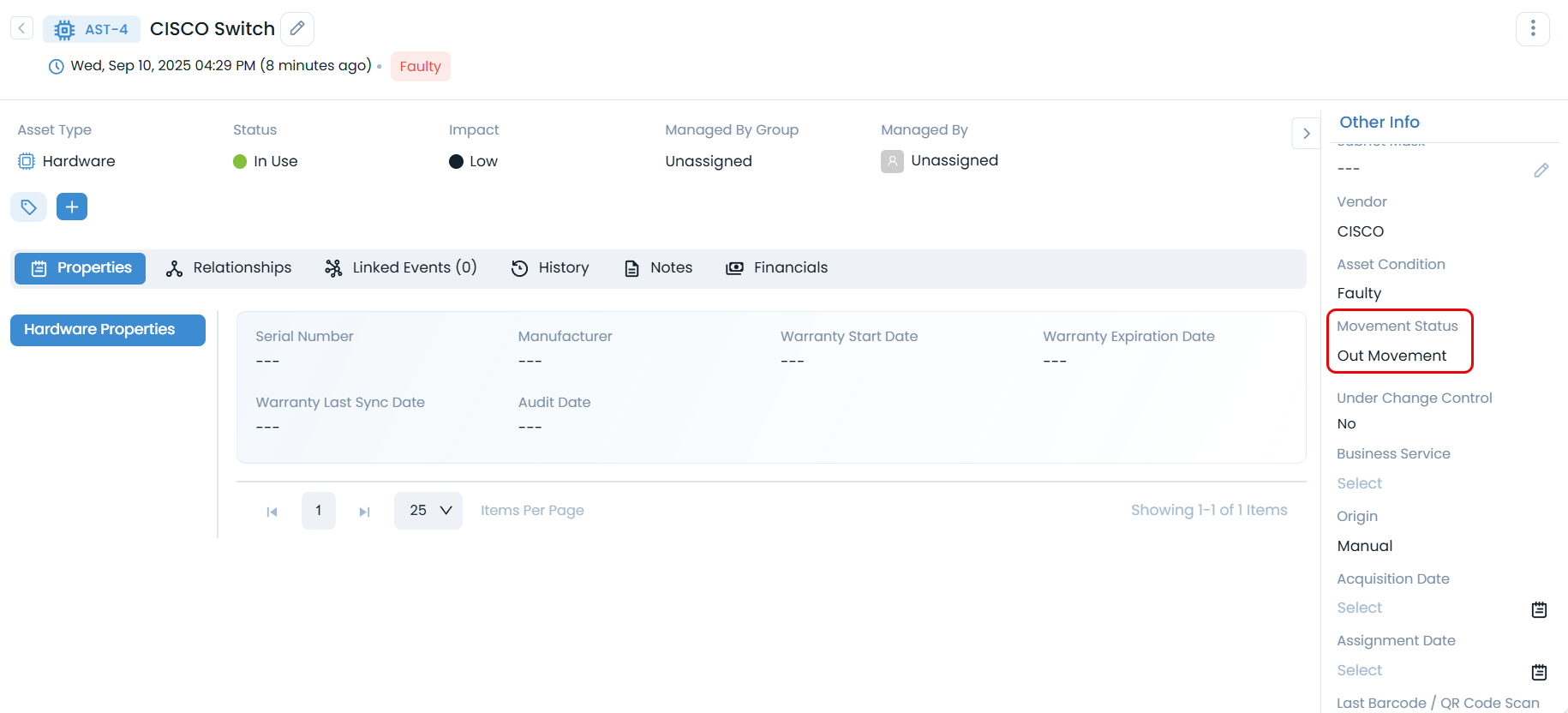1568x713 pixels.
Task: Click the back arrow next to AST-4
Action: [x=21, y=28]
